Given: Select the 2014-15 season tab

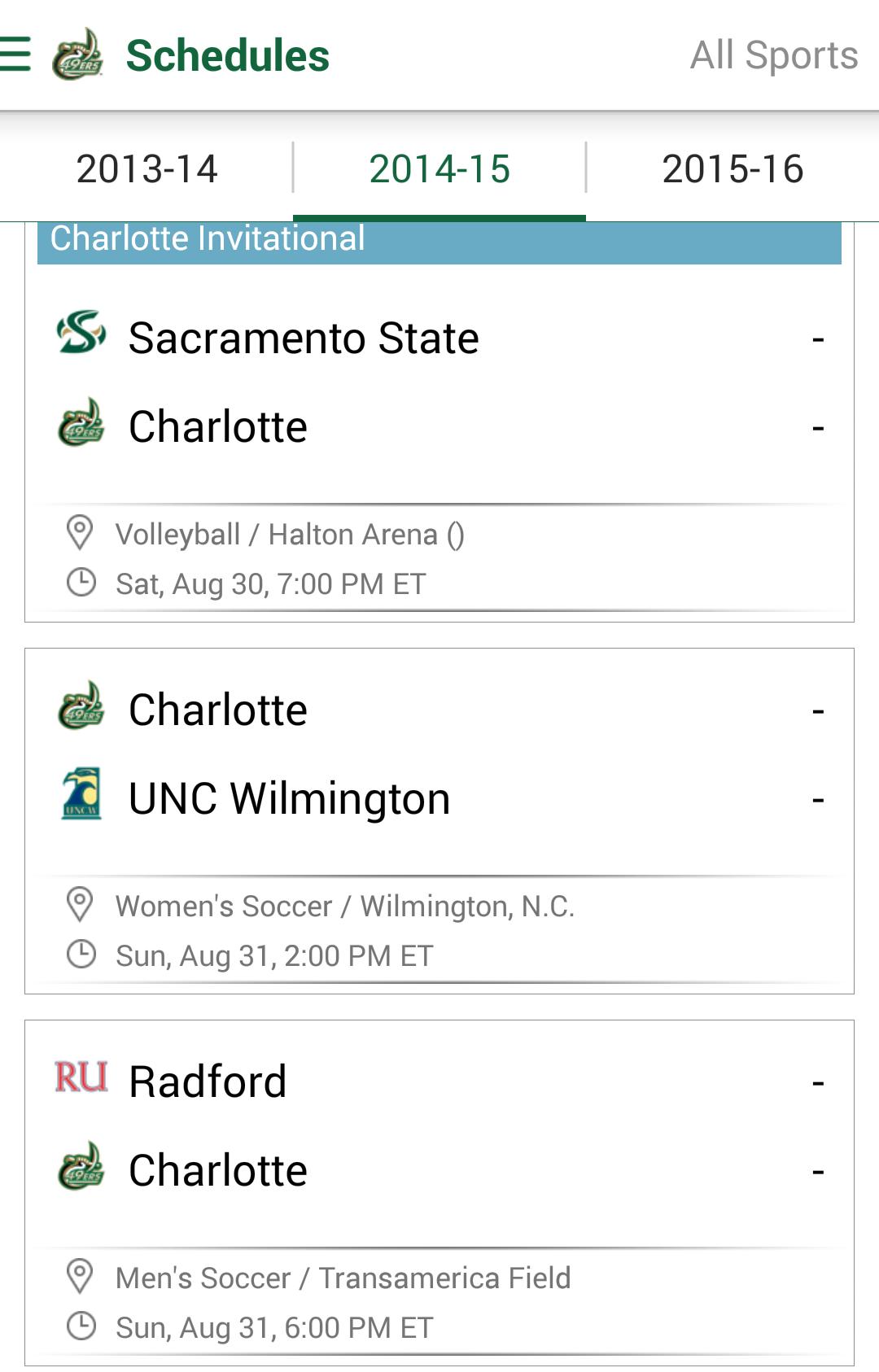Looking at the screenshot, I should 439,169.
